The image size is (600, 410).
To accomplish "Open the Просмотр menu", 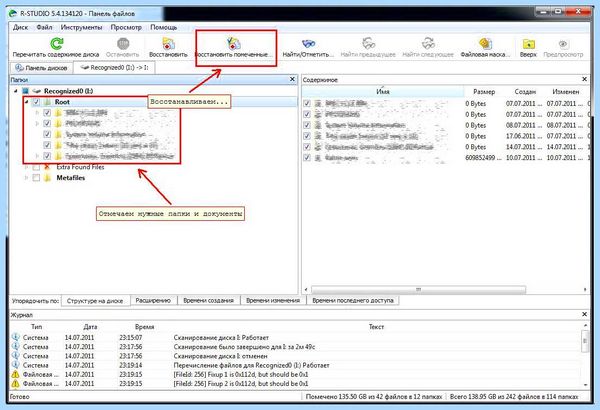I will coord(126,27).
